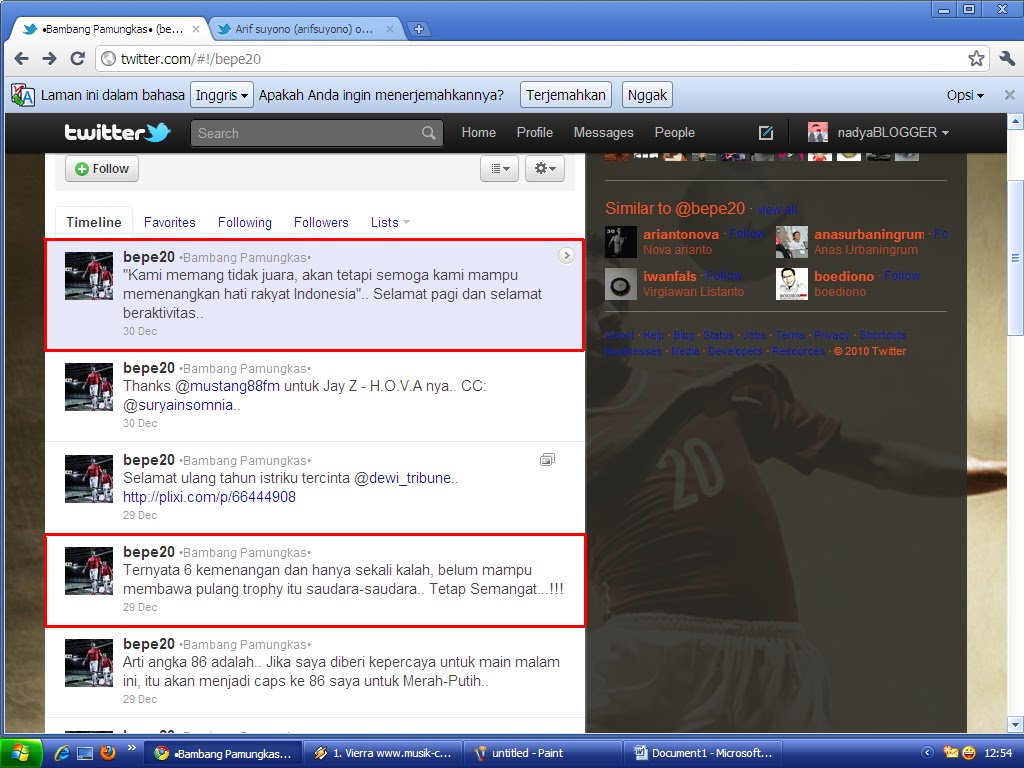
Task: Launch Firefox from the quick launch bar
Action: 108,753
